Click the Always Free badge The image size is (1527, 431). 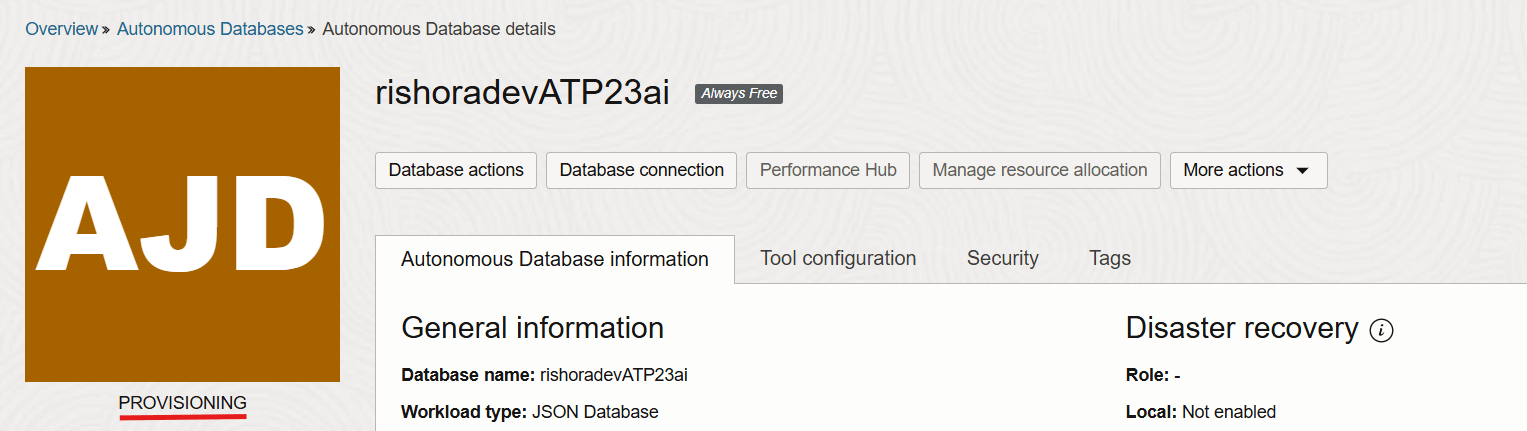coord(738,94)
